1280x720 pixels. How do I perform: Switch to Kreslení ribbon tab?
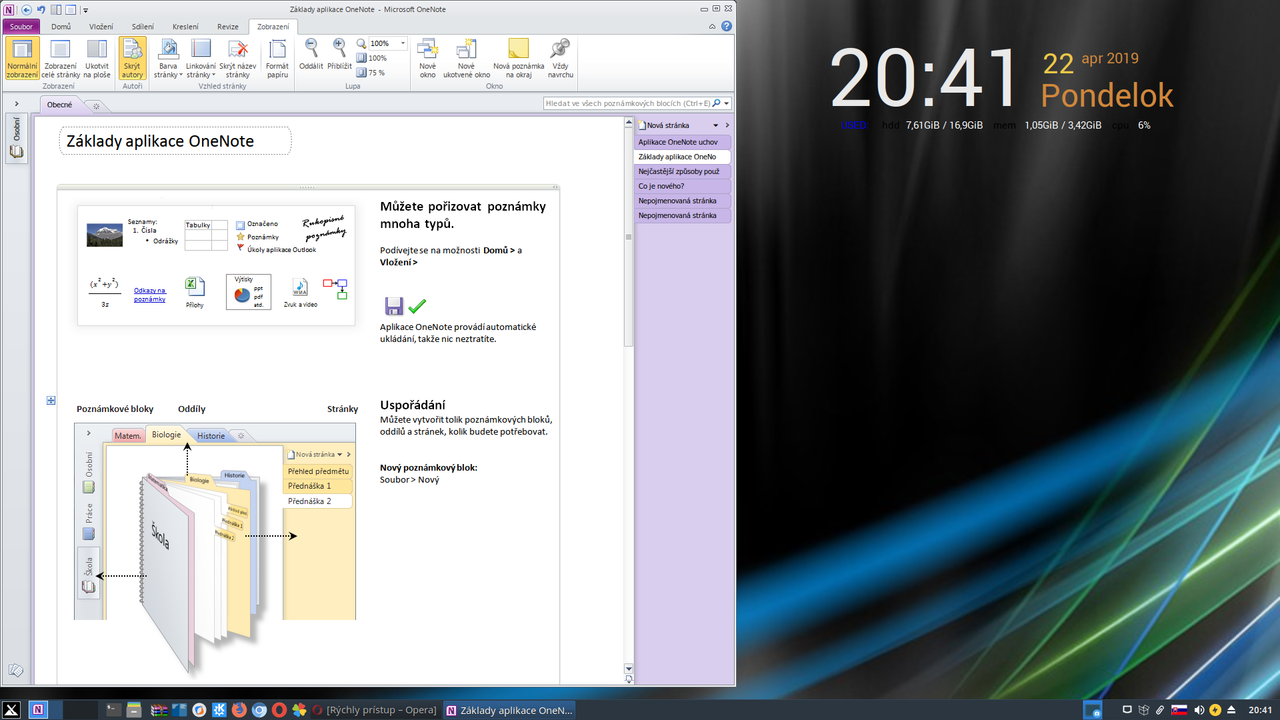click(186, 27)
